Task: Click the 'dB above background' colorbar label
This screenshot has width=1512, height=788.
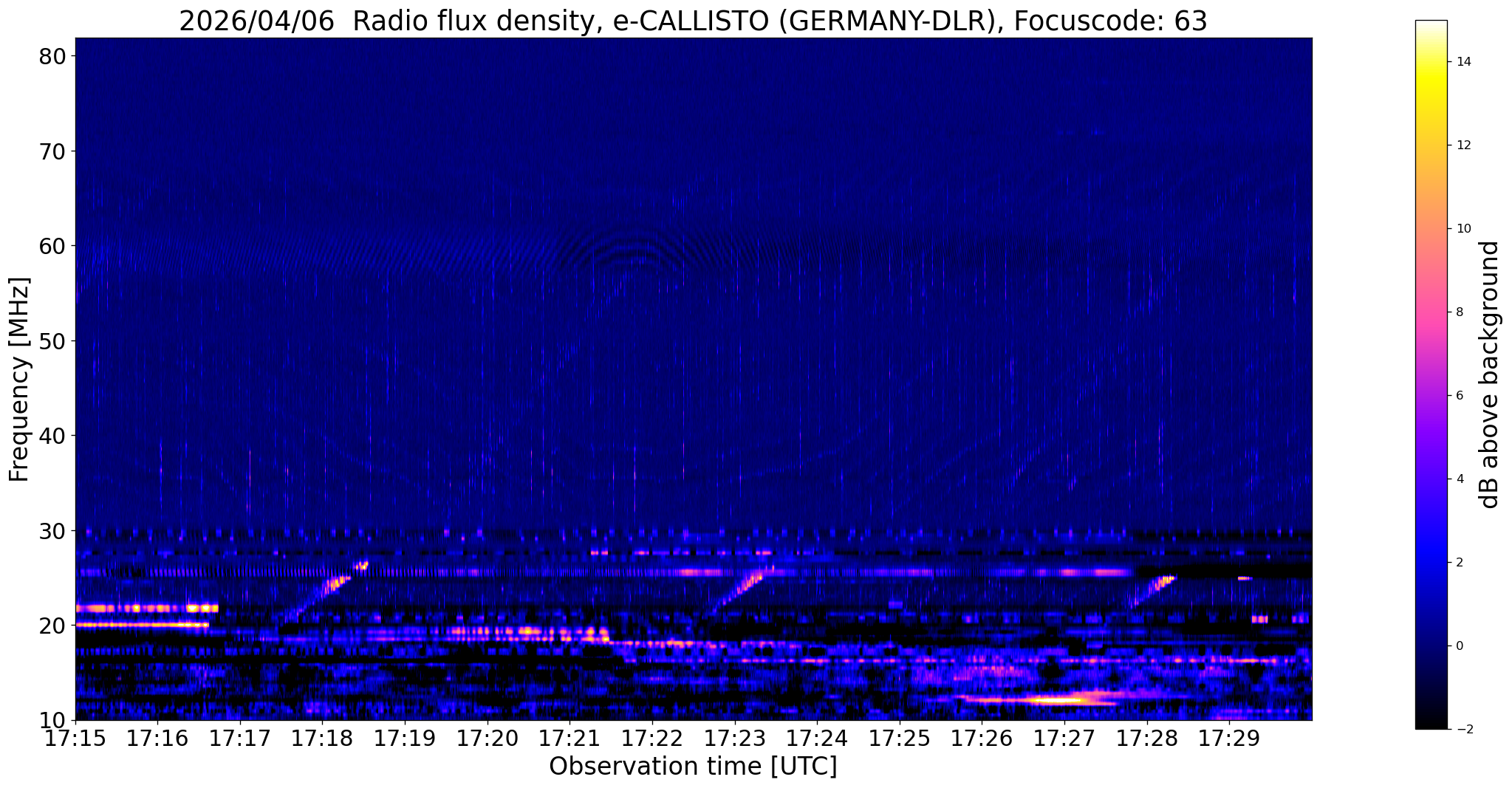Action: 1489,374
